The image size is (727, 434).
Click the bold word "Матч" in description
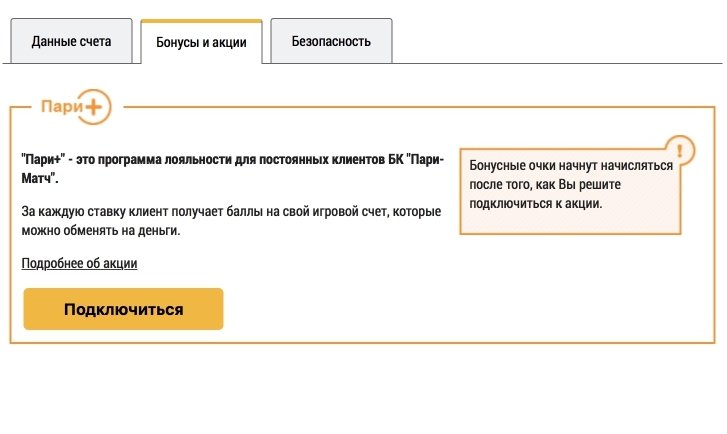coord(39,178)
